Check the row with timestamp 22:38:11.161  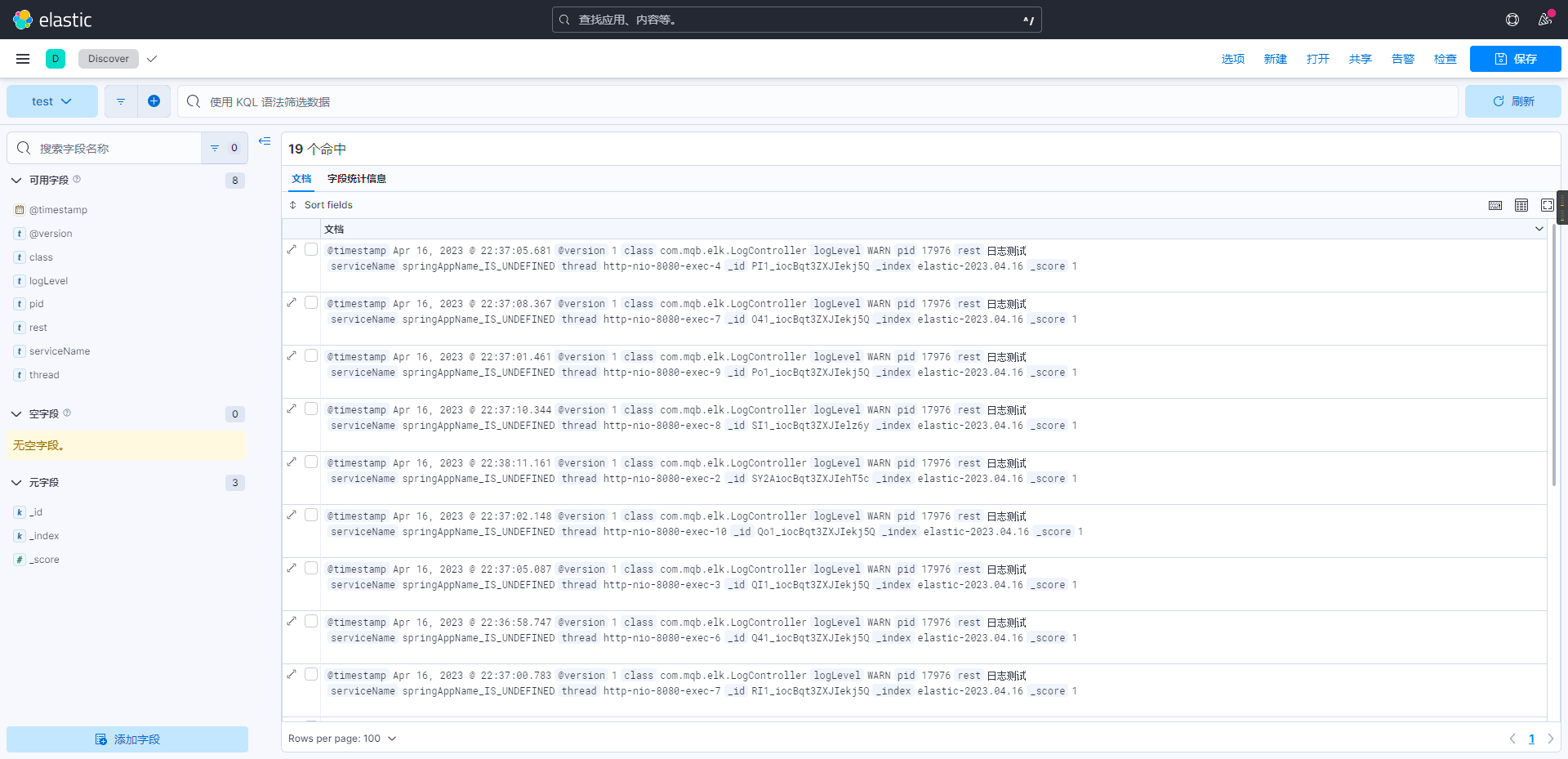[x=311, y=462]
